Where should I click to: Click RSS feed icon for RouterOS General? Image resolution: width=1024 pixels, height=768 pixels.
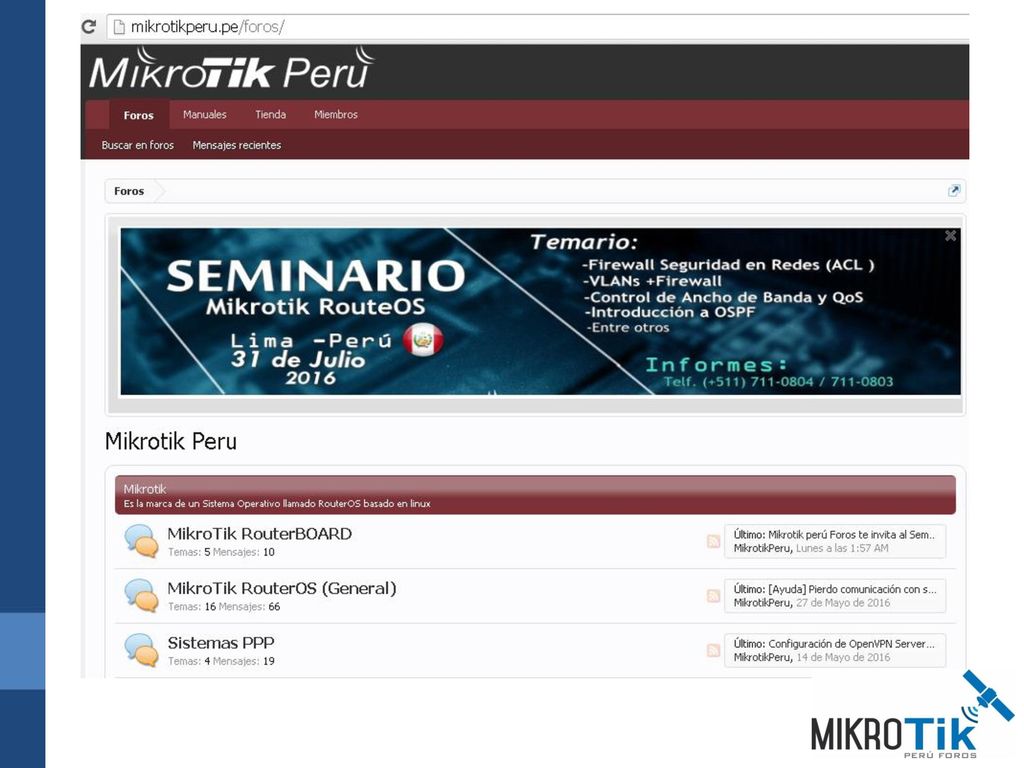(x=713, y=596)
